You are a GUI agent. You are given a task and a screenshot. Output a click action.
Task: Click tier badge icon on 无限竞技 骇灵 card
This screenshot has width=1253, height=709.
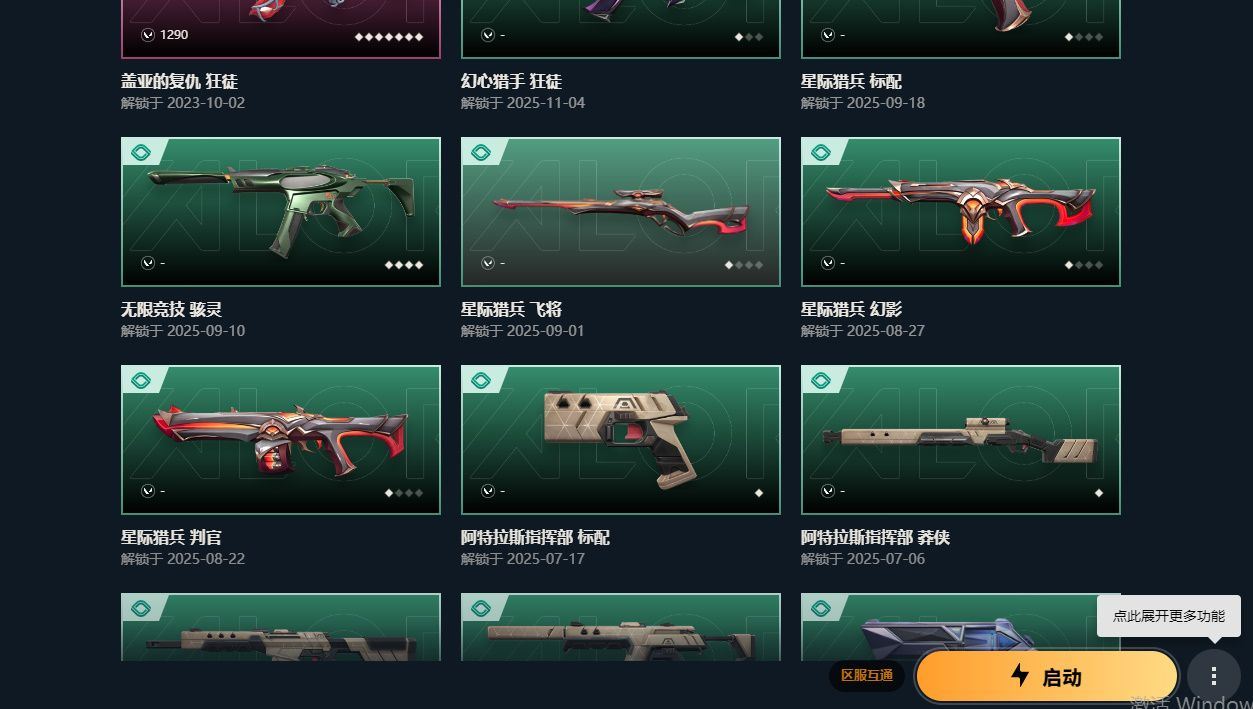[x=141, y=152]
